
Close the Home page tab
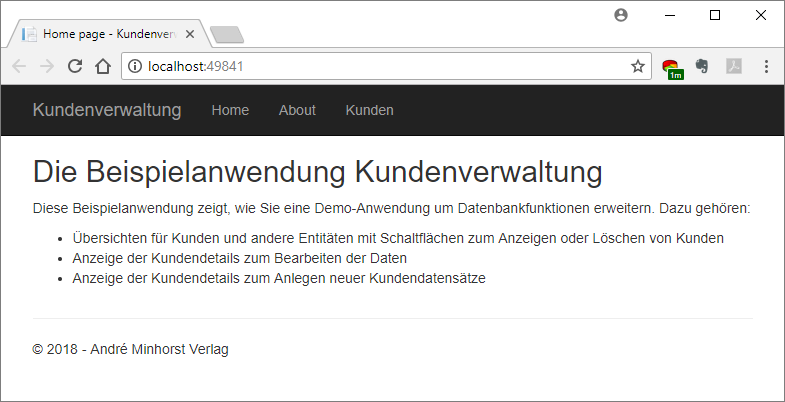coord(190,34)
